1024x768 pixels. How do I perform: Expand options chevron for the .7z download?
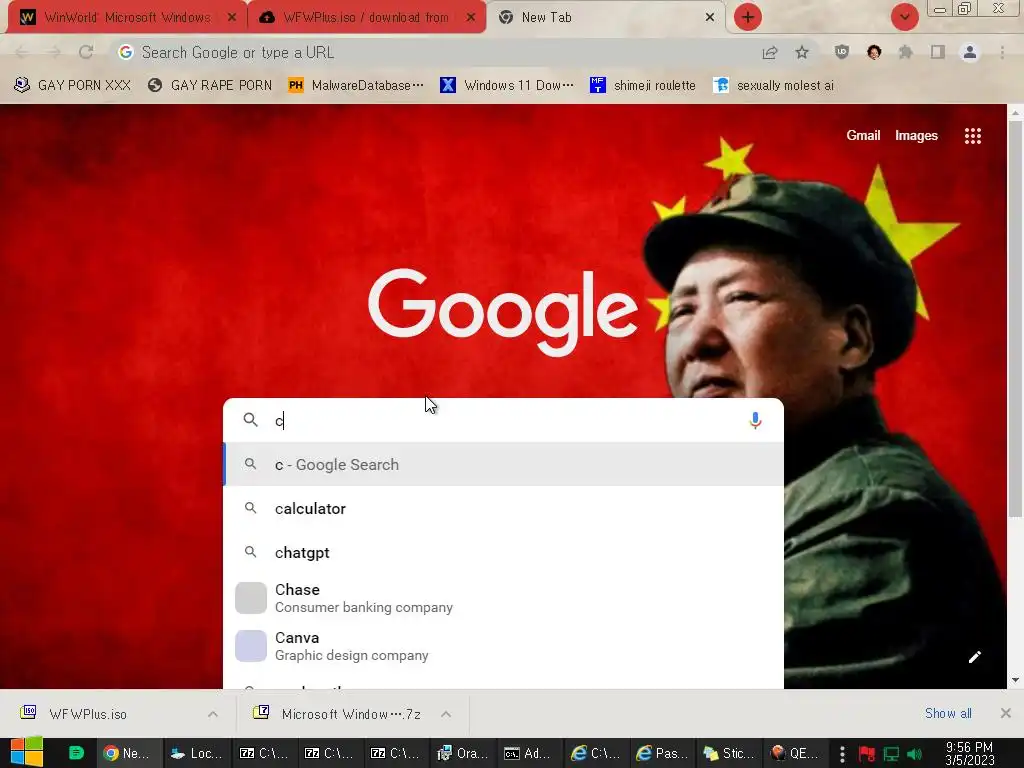(x=446, y=714)
